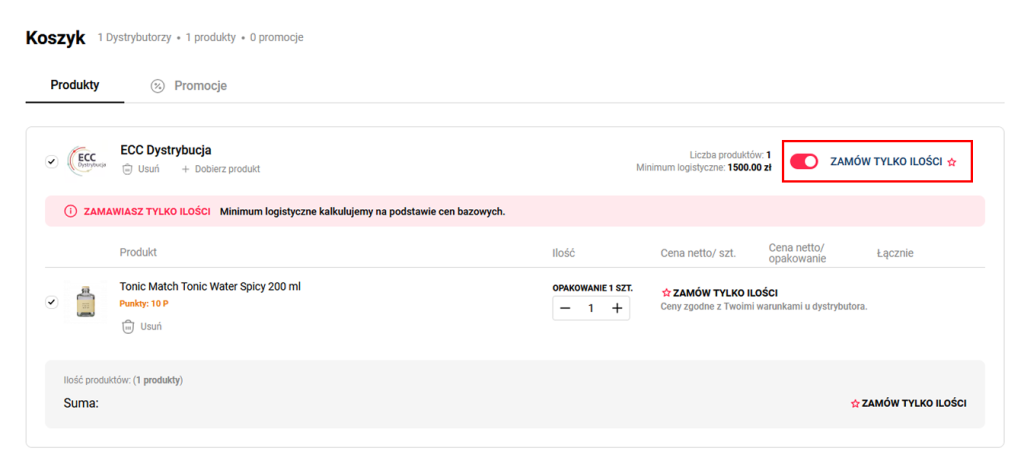1024x464 pixels.
Task: Click the star icon in the Suma row
Action: pyautogui.click(x=855, y=403)
